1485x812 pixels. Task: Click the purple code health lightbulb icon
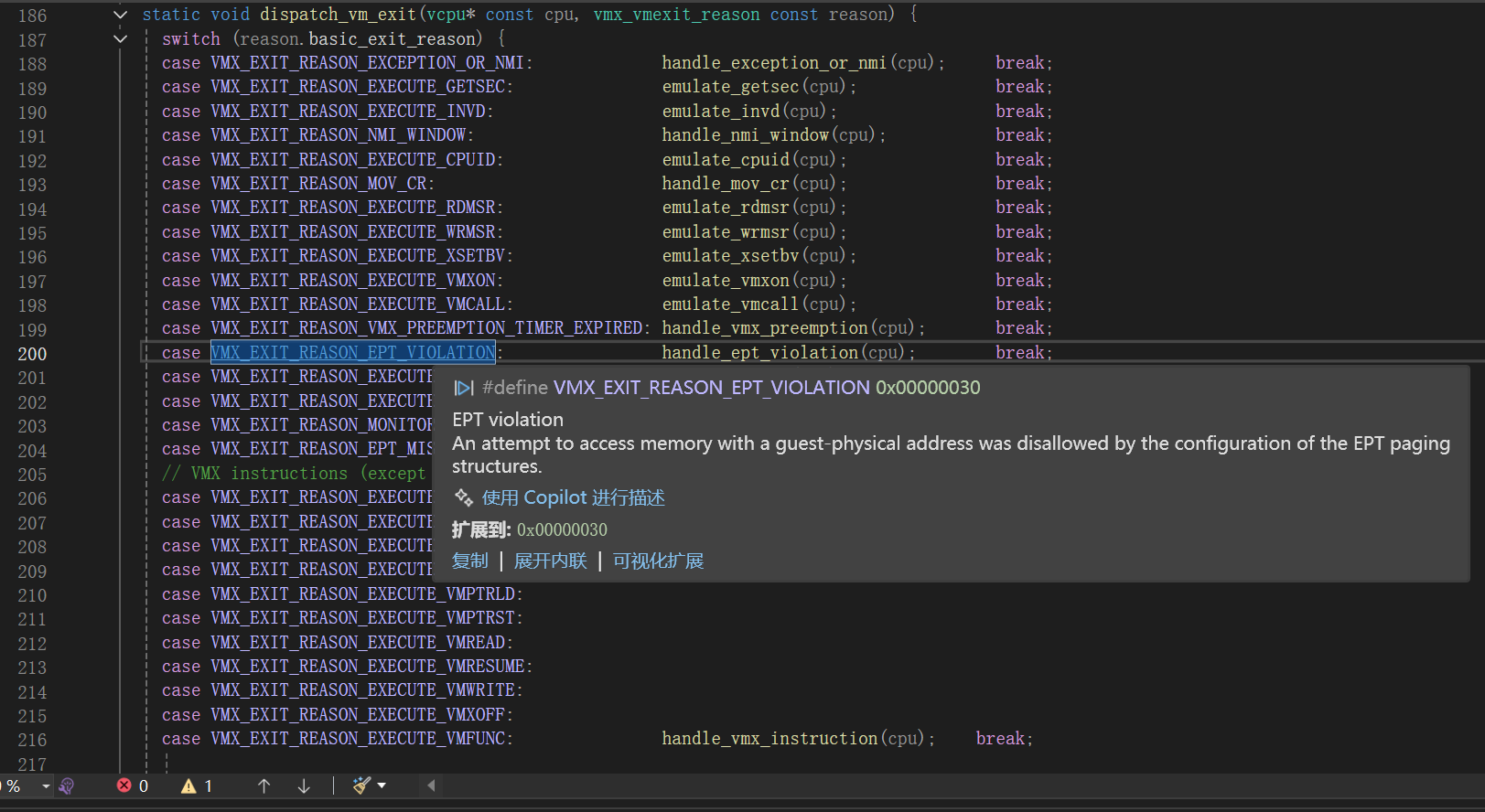point(67,786)
